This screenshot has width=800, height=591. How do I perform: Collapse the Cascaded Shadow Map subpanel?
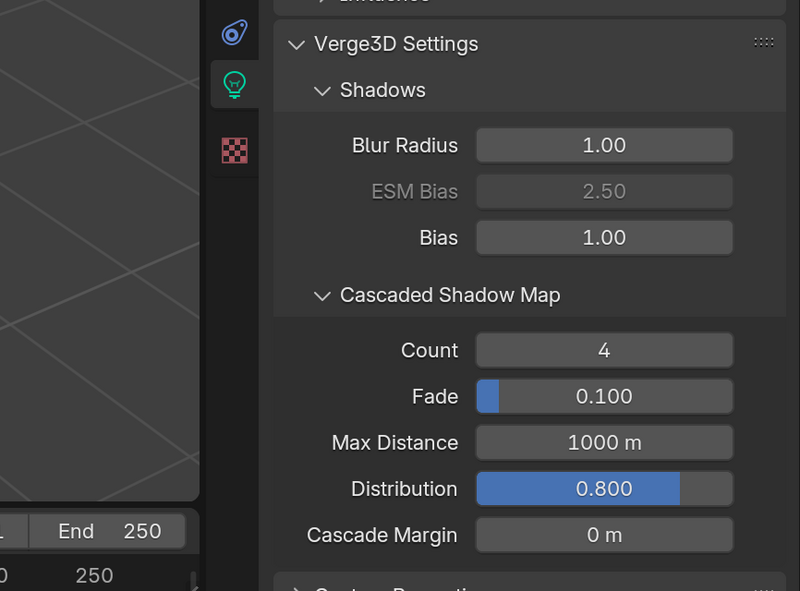pos(322,296)
